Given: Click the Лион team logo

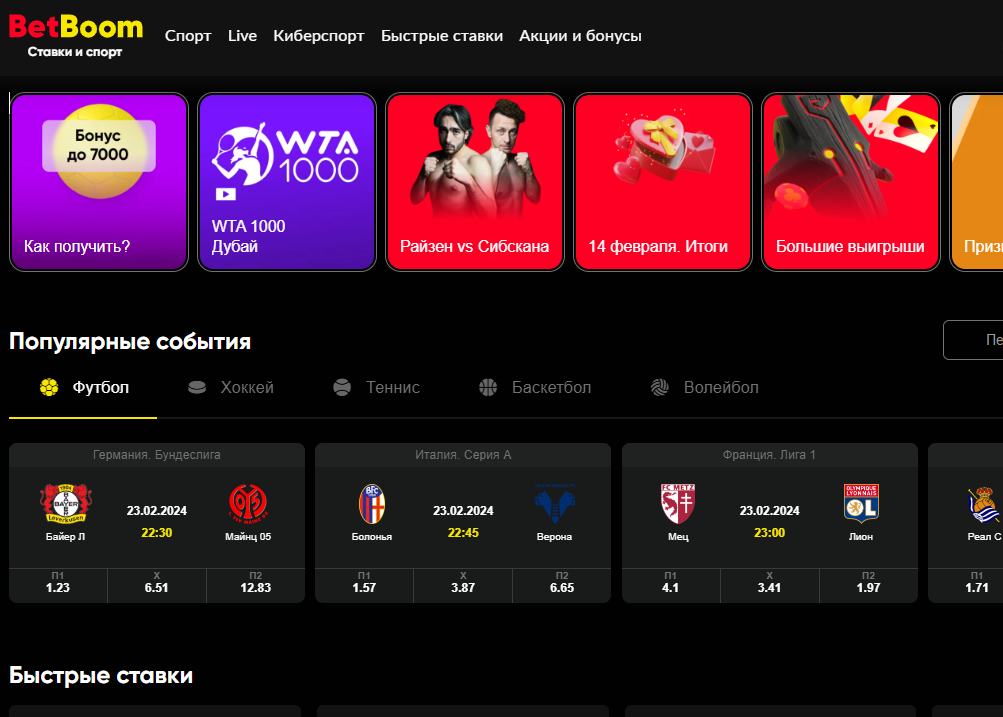Looking at the screenshot, I should click(861, 503).
